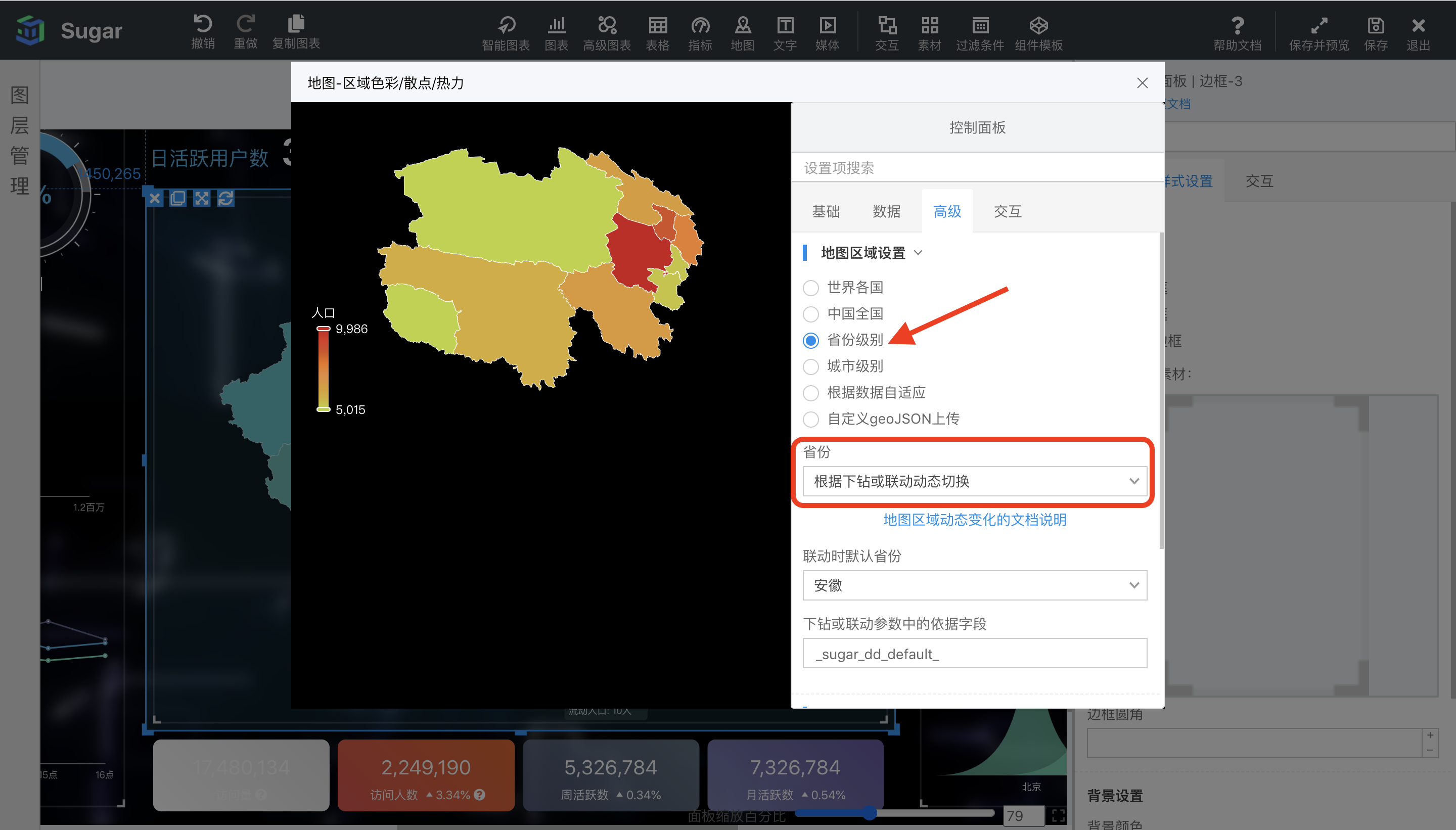Click the Save (保存) icon
Screen dimensions: 1456x830
(x=1376, y=33)
